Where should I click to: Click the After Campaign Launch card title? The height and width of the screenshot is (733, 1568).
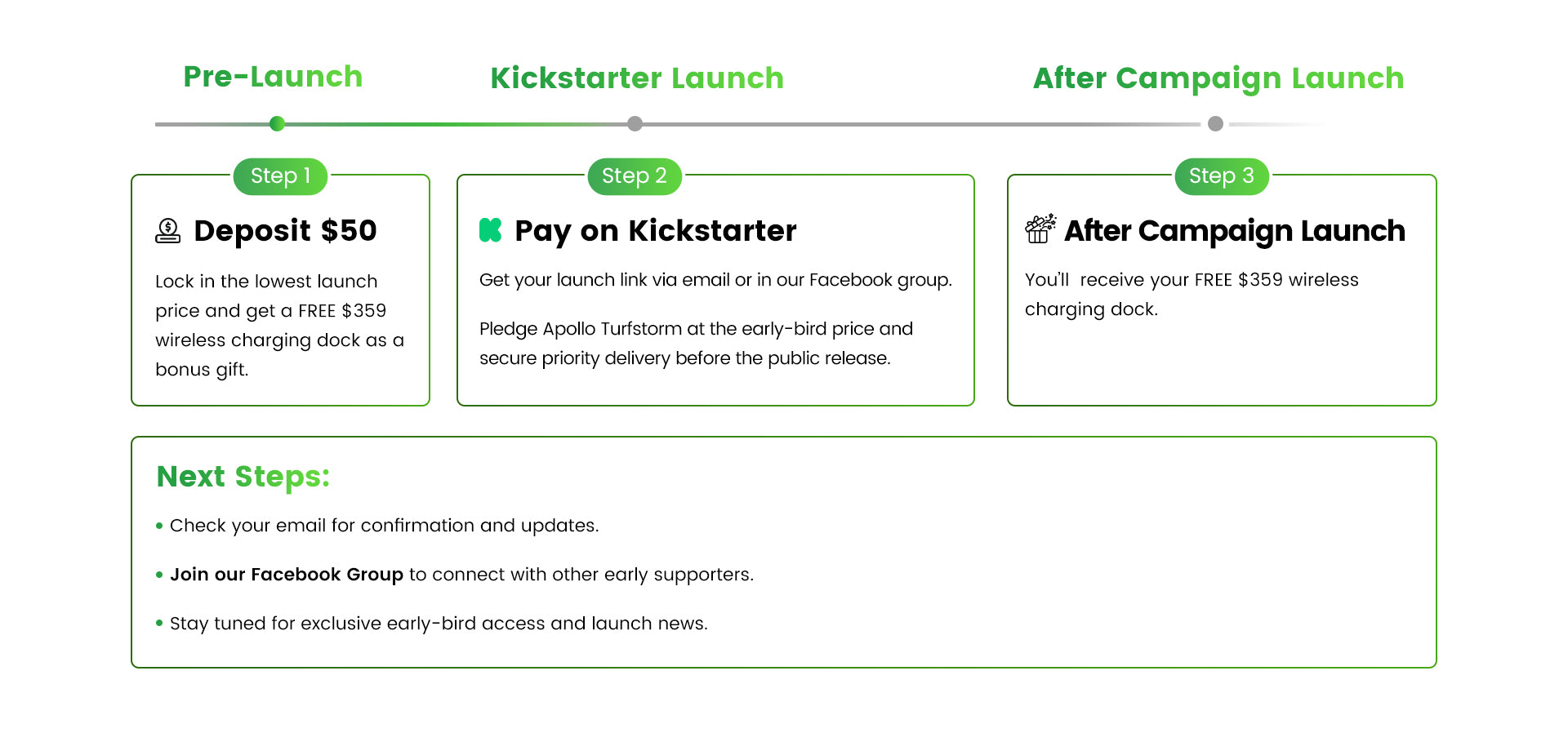pyautogui.click(x=1235, y=231)
